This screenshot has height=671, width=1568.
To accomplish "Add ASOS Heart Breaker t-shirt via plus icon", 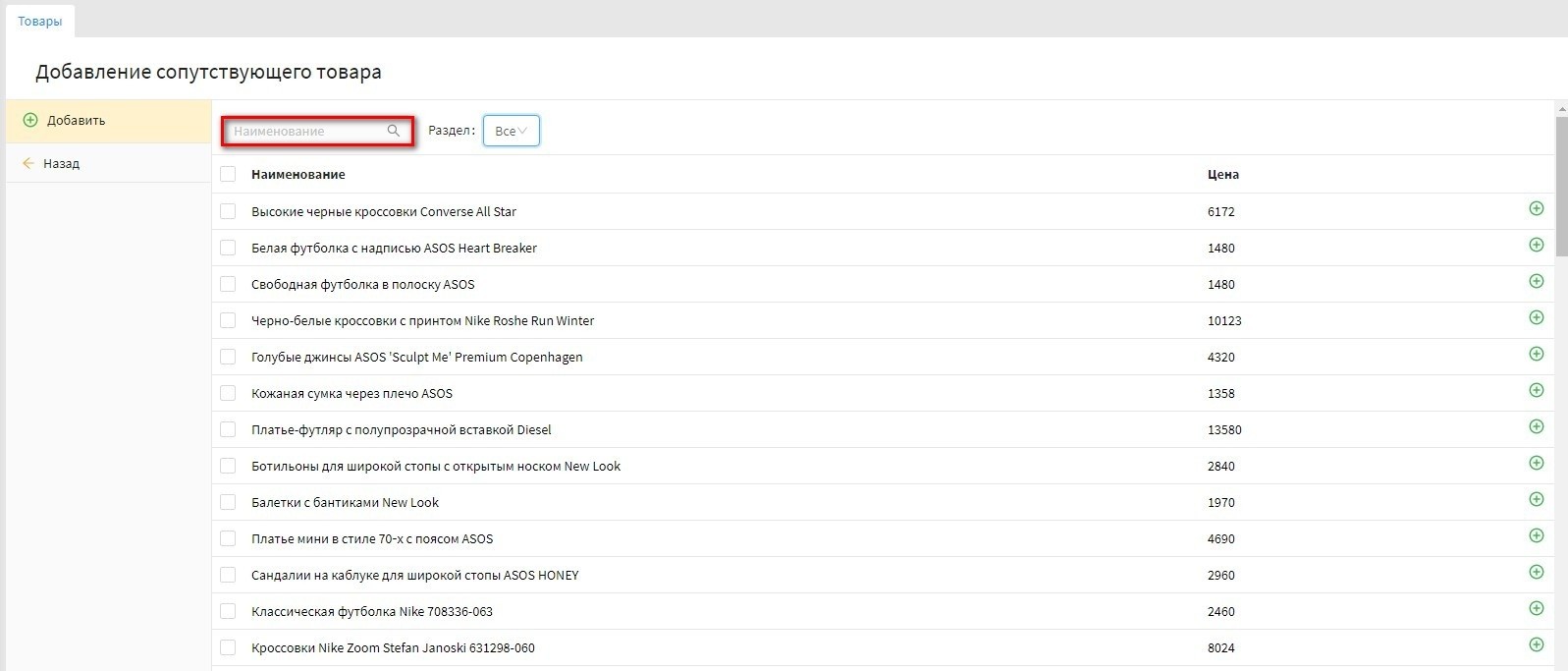I will click(1536, 245).
